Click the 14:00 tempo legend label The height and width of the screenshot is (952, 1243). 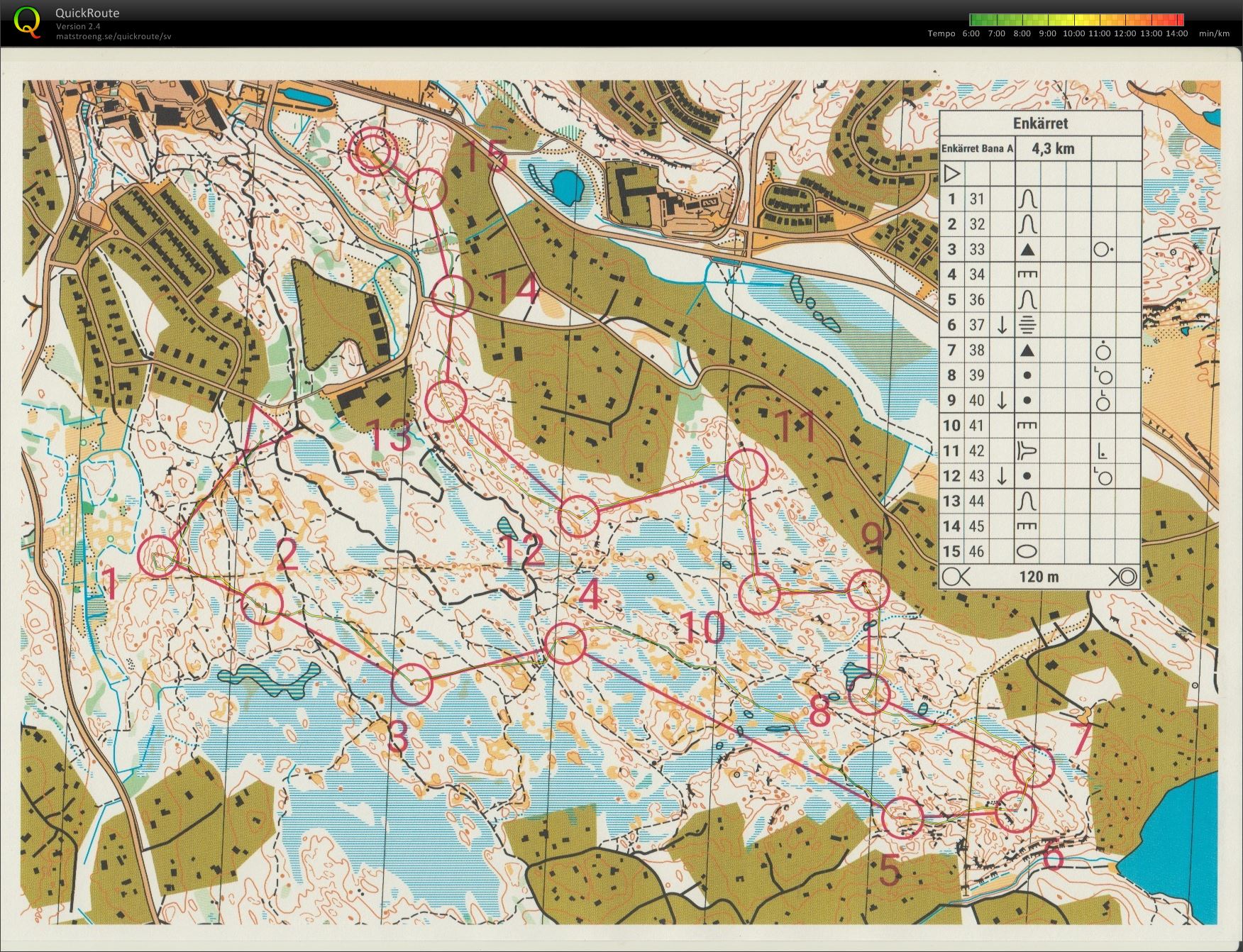coord(1176,33)
